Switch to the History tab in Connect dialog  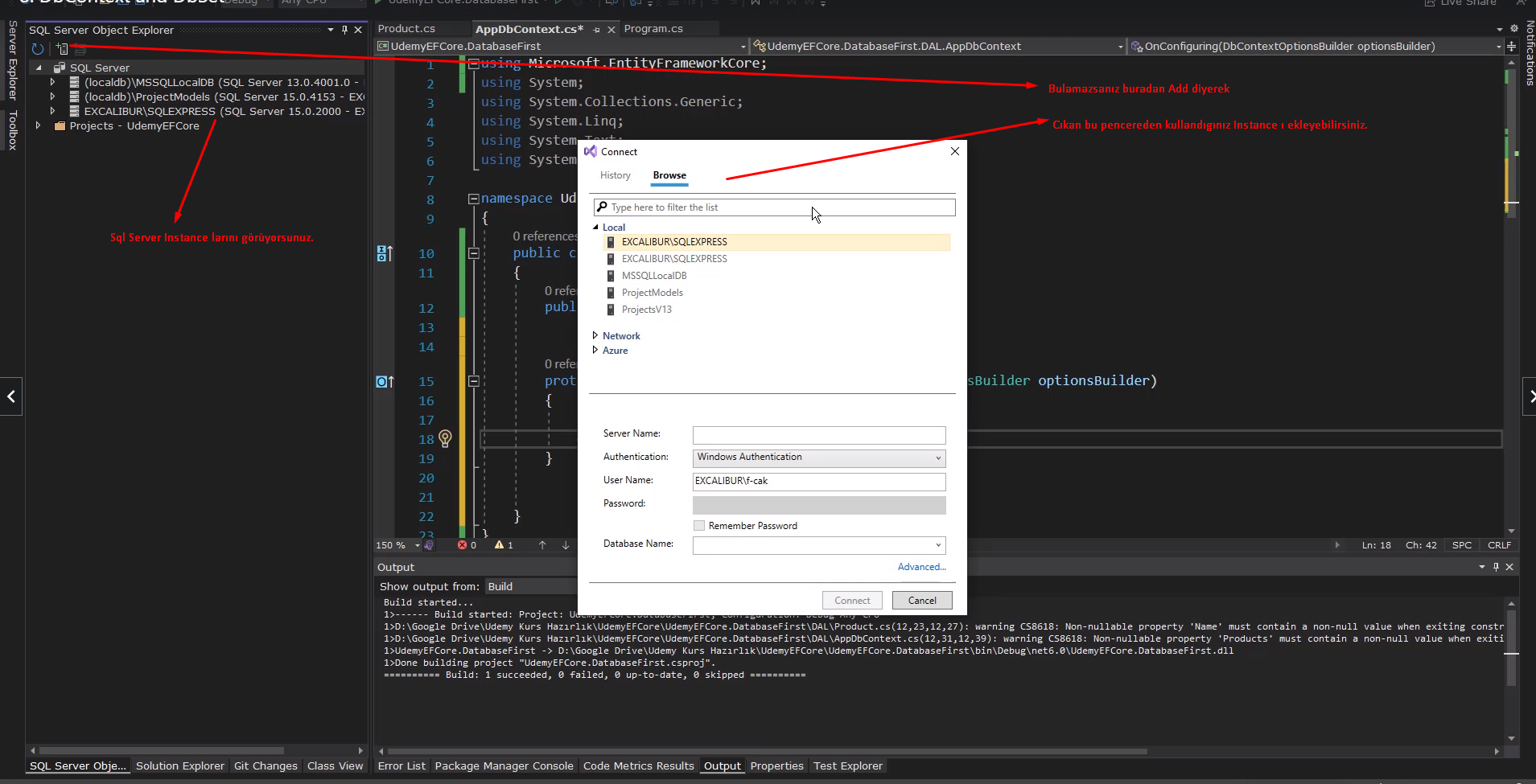[614, 175]
